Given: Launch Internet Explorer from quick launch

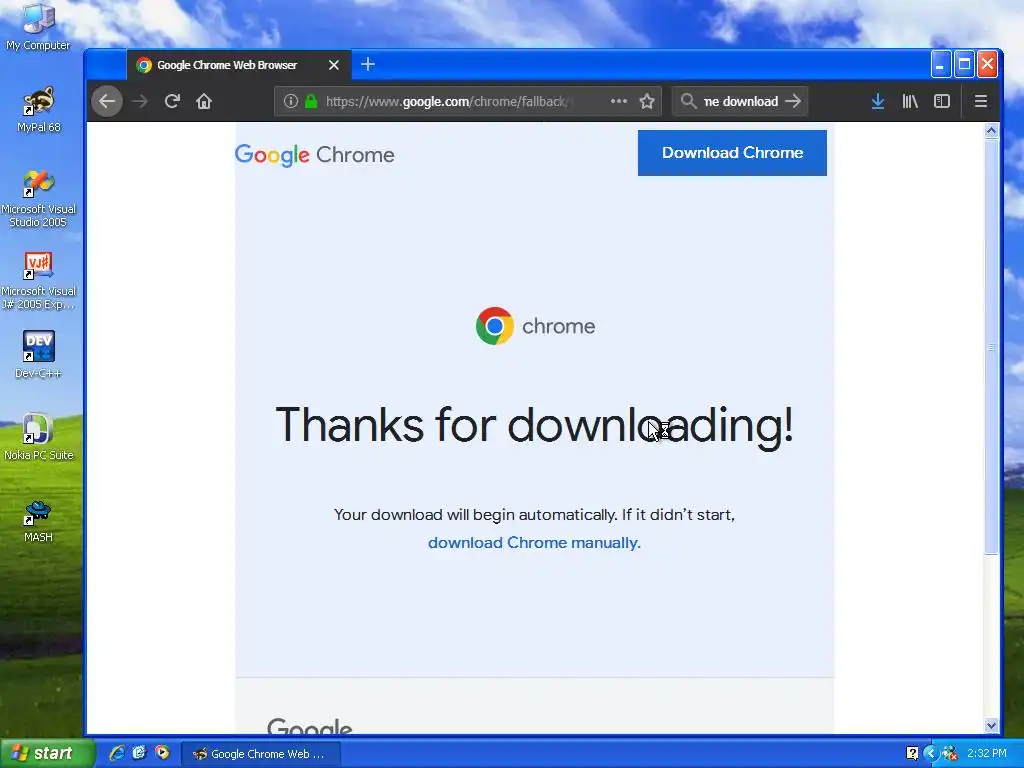Looking at the screenshot, I should click(x=117, y=753).
